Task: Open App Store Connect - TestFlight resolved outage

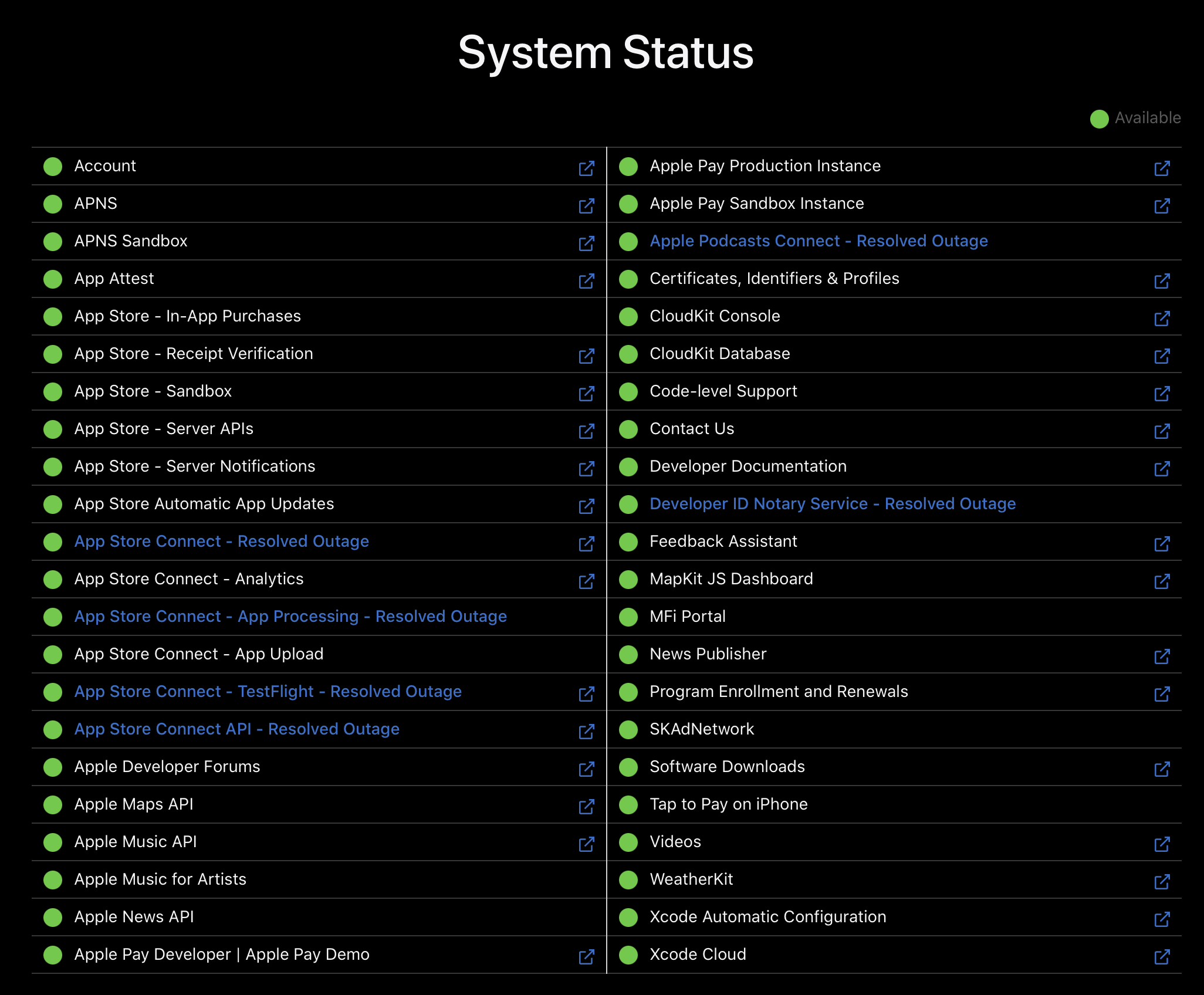Action: pyautogui.click(x=268, y=692)
